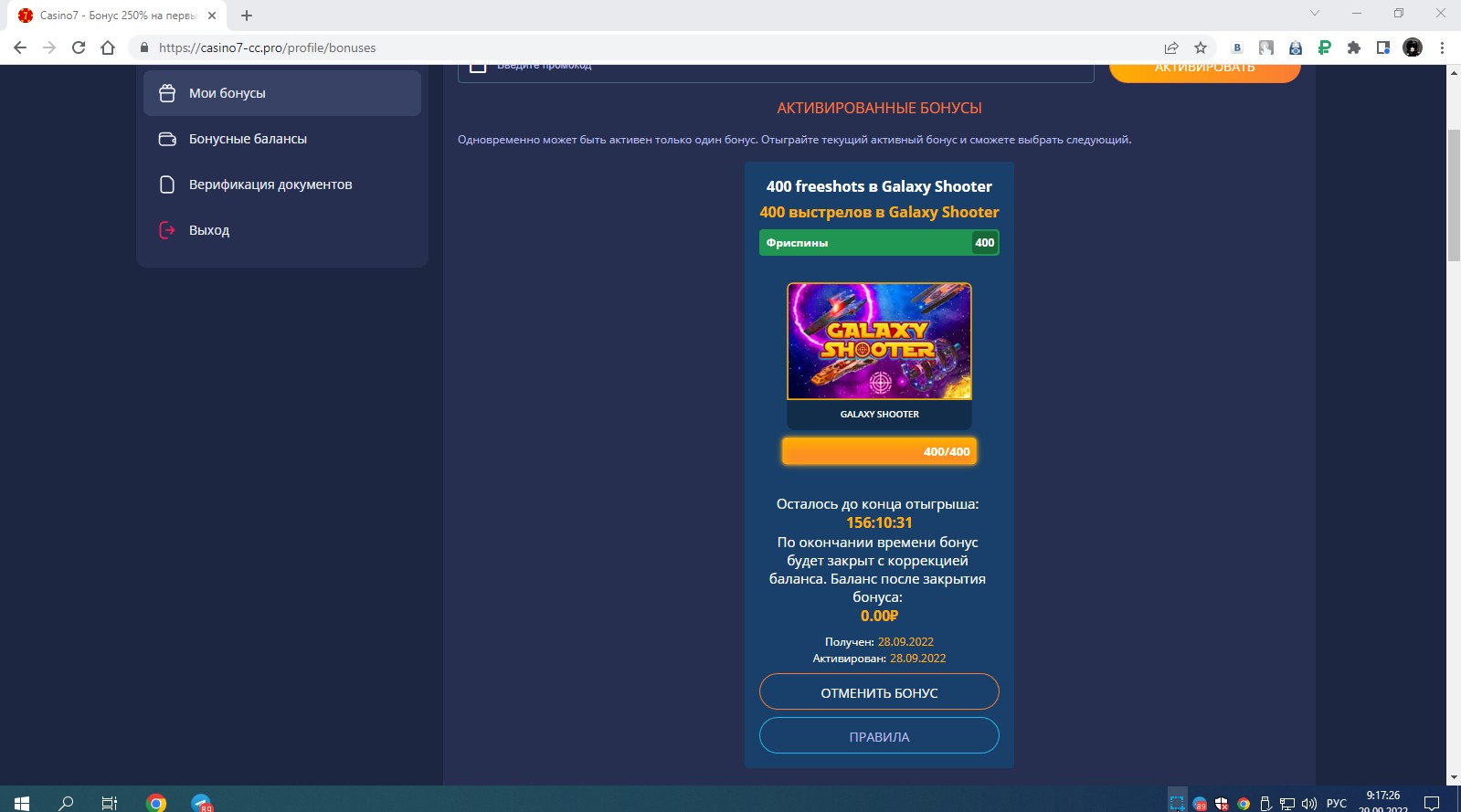1461x812 pixels.
Task: Click the РУС language indicator
Action: point(1337,804)
